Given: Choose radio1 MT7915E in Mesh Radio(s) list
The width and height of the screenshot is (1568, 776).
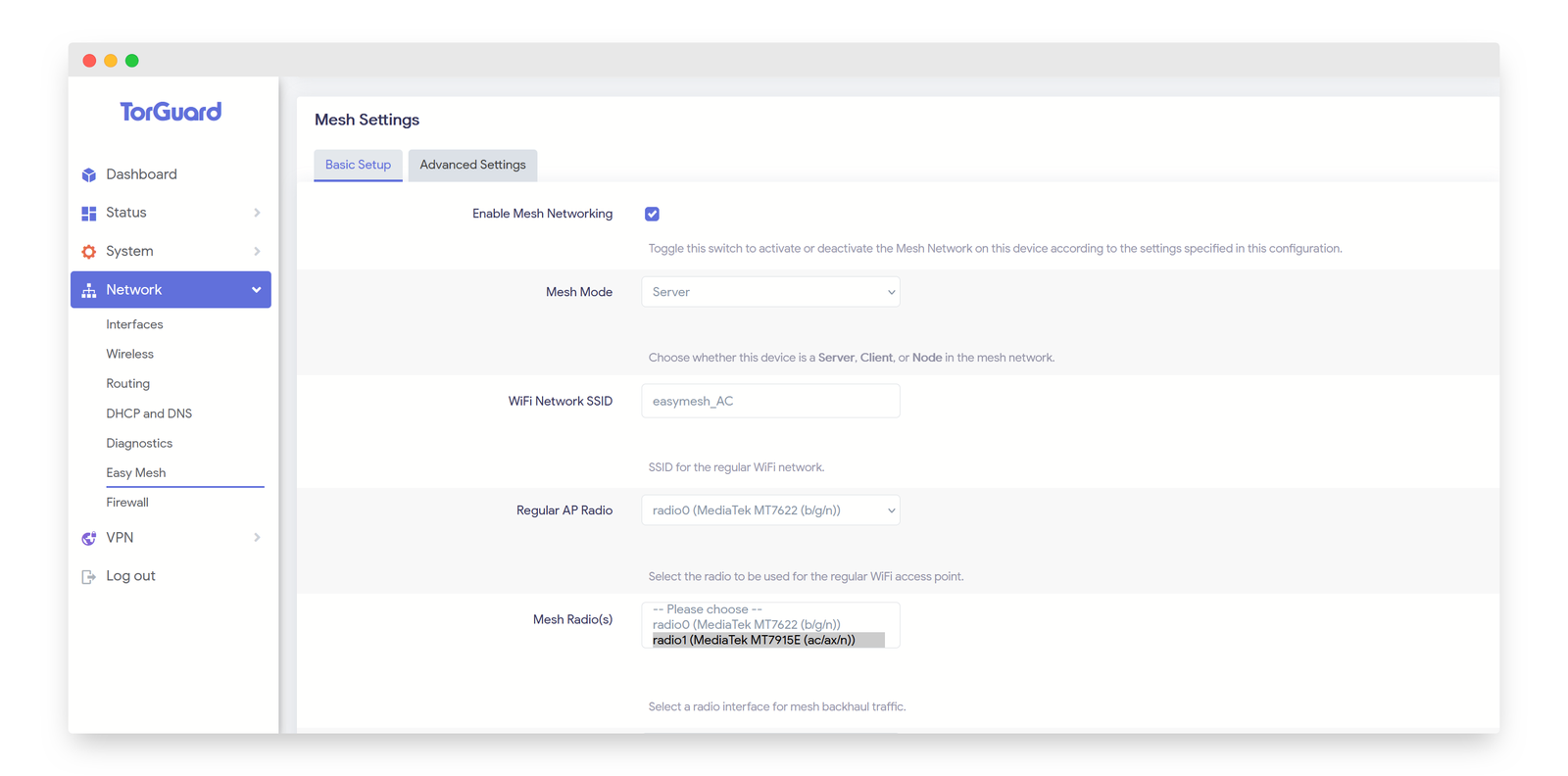Looking at the screenshot, I should 754,640.
